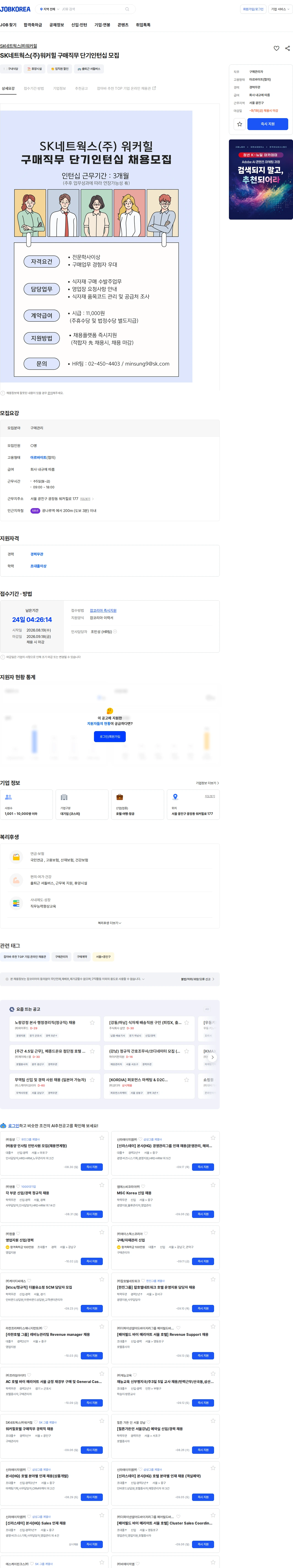Open the 공채정보 menu

coord(57,25)
